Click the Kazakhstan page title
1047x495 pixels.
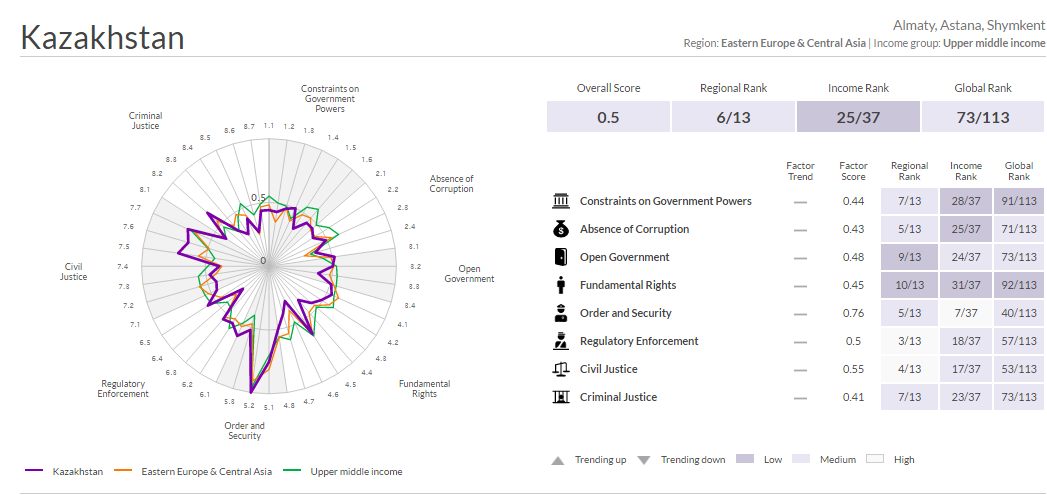103,37
